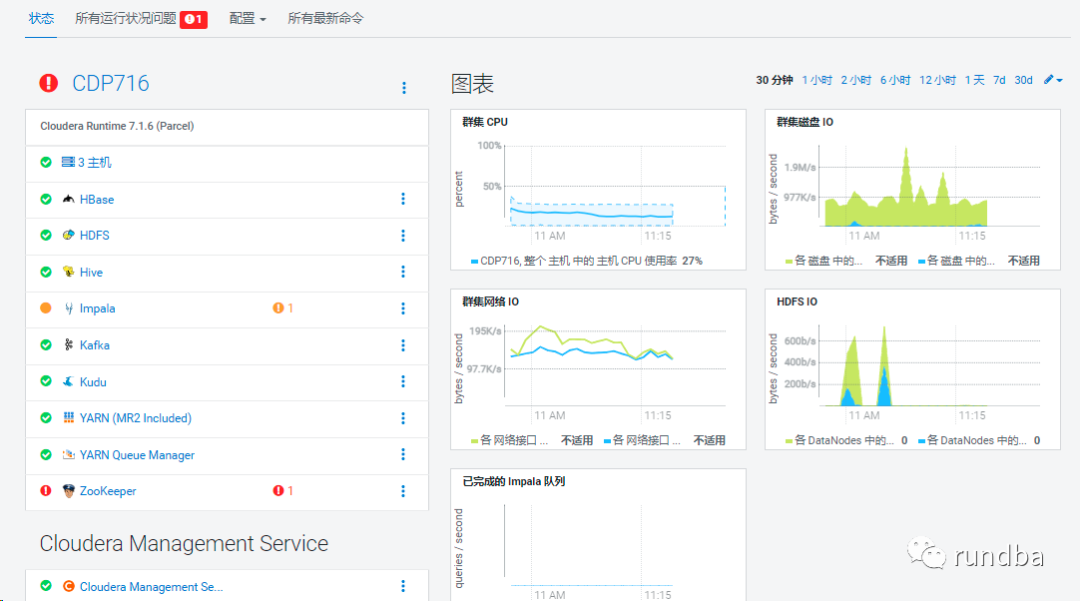Click the red error icon beside CDP716
This screenshot has width=1080, height=601.
click(x=48, y=83)
